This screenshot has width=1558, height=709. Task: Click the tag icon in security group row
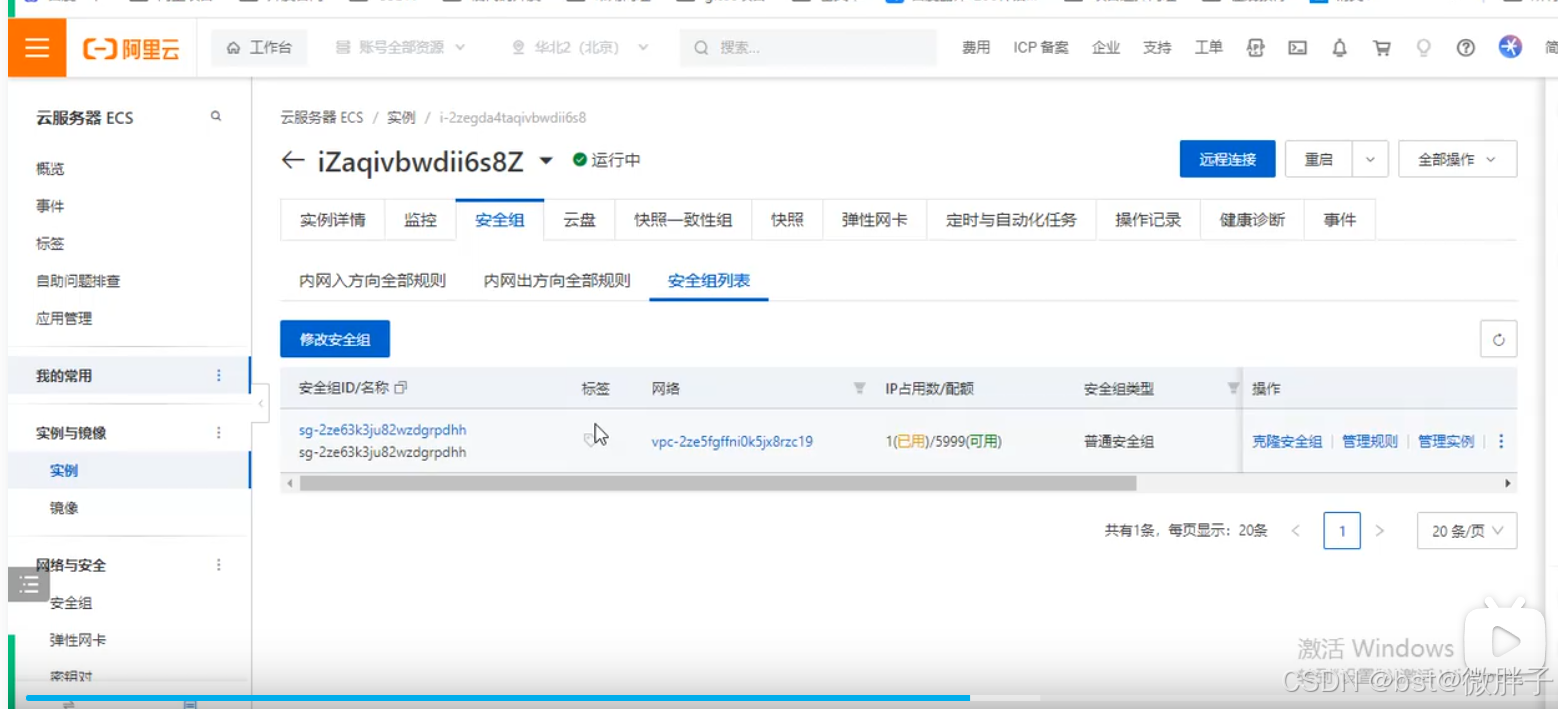click(x=592, y=439)
